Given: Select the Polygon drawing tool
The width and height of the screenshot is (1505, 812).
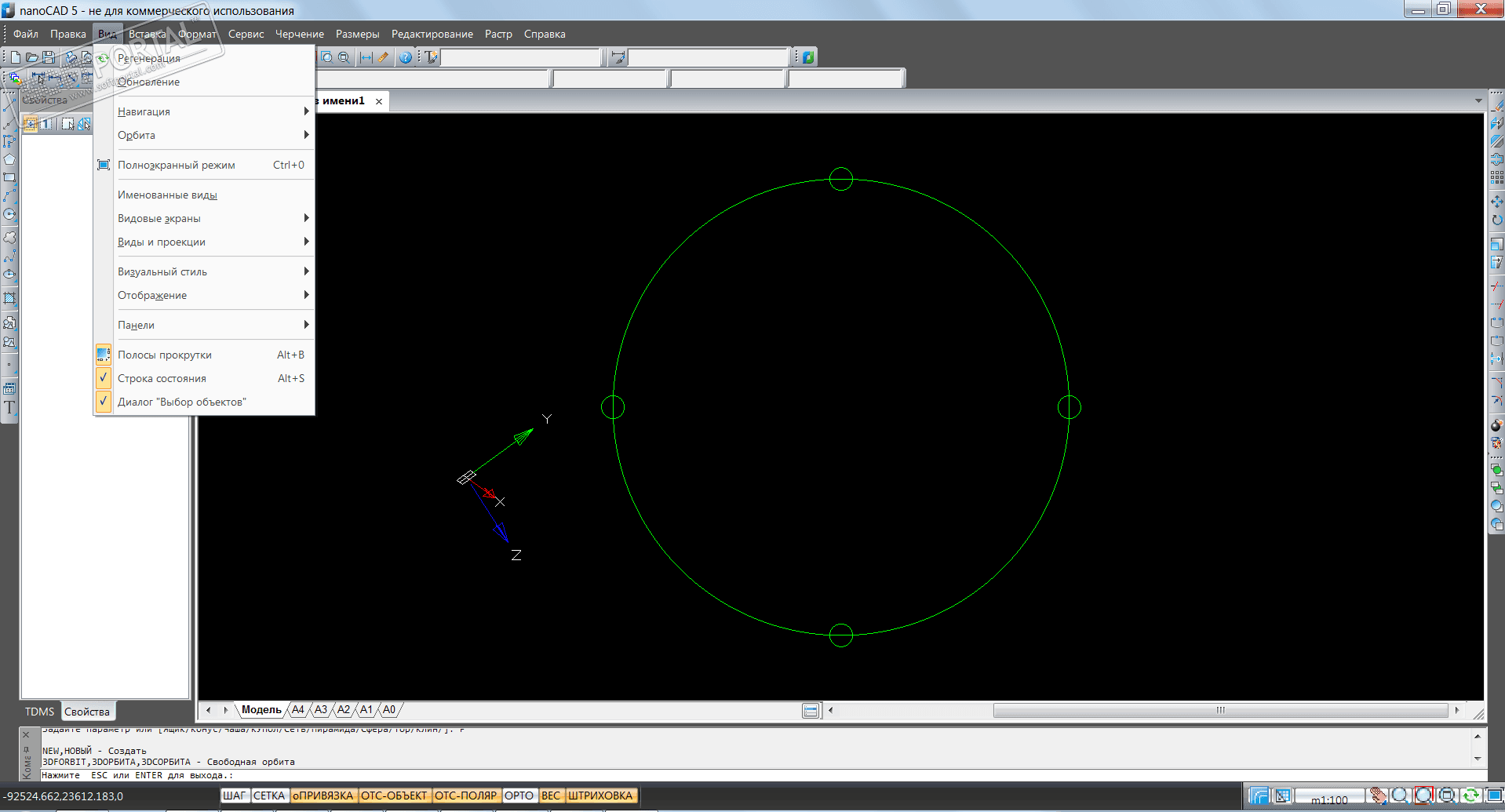Looking at the screenshot, I should [9, 159].
